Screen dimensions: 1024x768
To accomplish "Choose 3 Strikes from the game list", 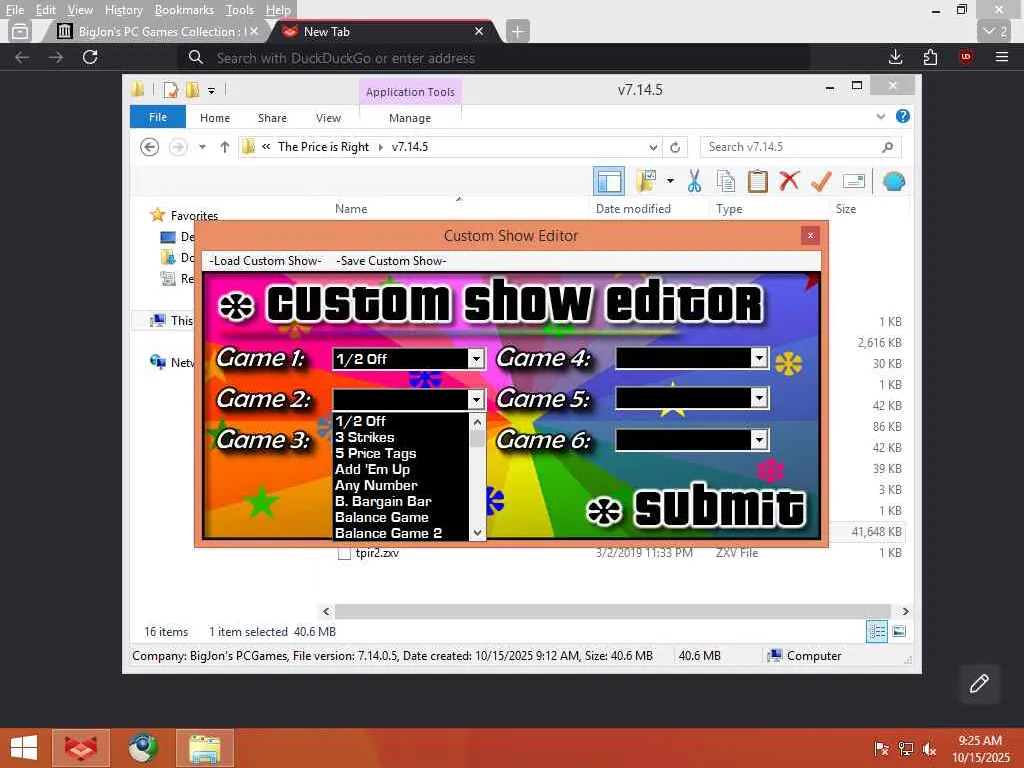I will [364, 437].
